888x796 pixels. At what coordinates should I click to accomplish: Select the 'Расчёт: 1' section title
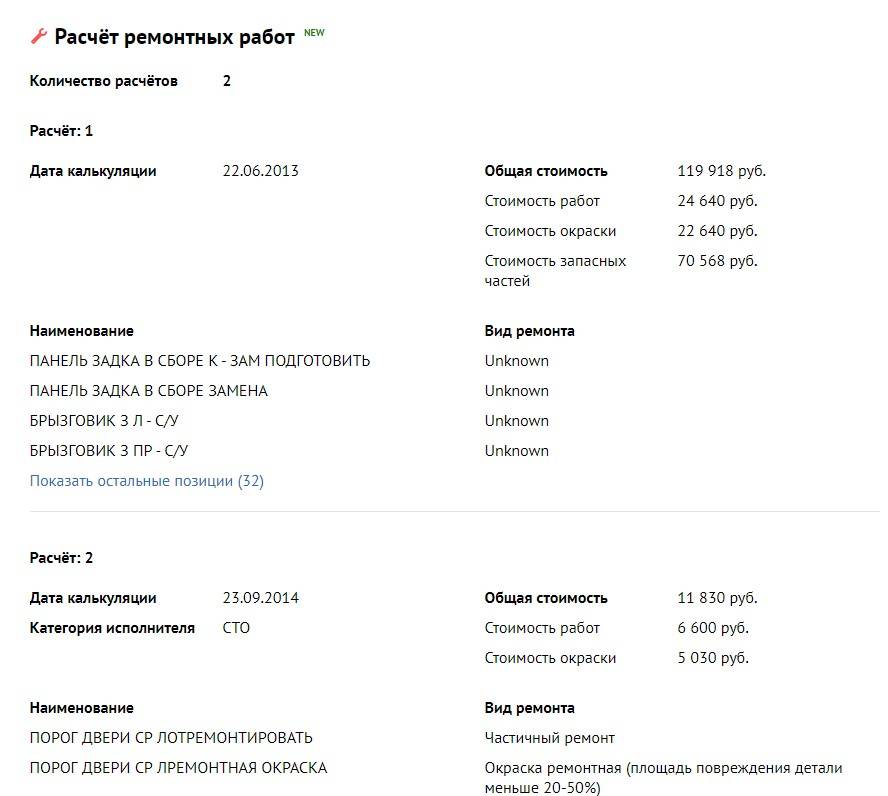(61, 131)
